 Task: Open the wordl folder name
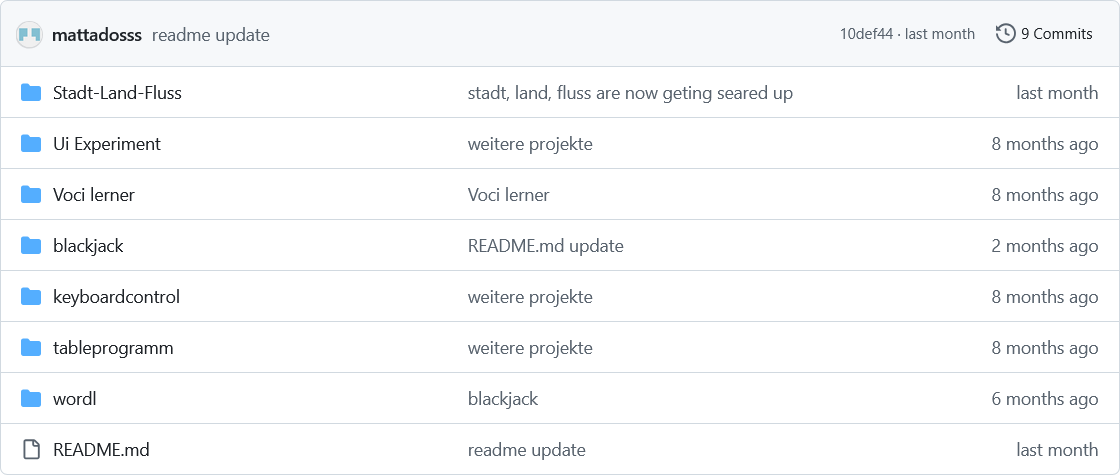coord(74,399)
